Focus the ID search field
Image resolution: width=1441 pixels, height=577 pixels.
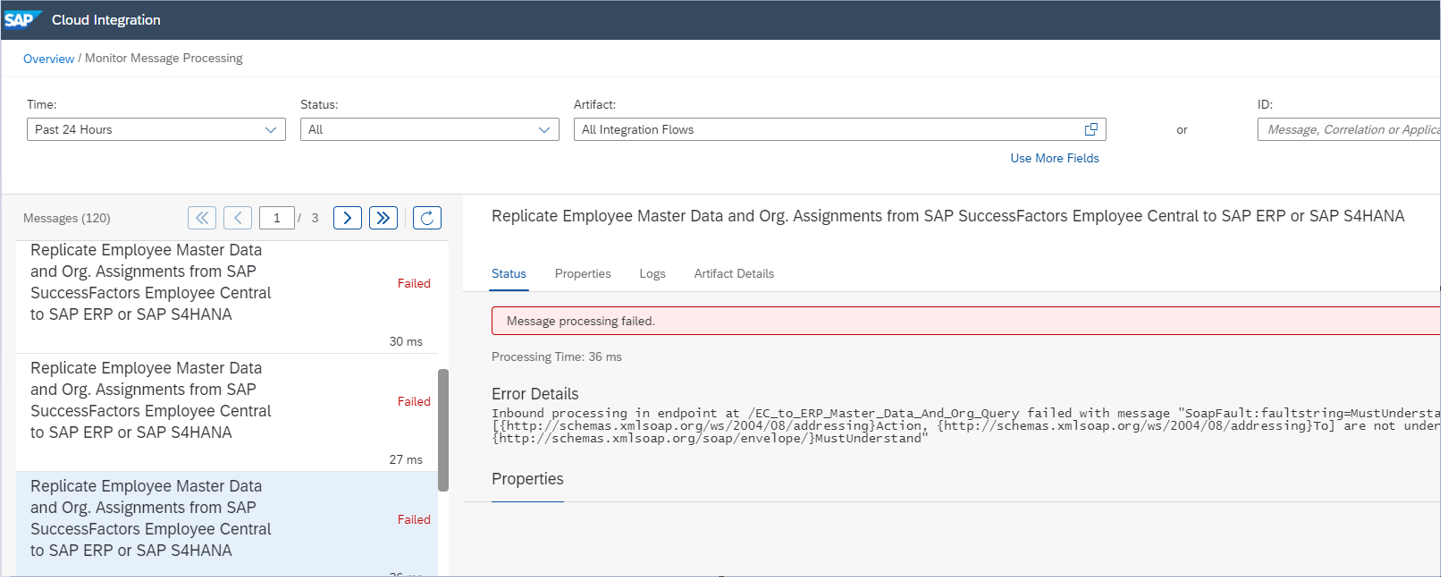tap(1349, 129)
